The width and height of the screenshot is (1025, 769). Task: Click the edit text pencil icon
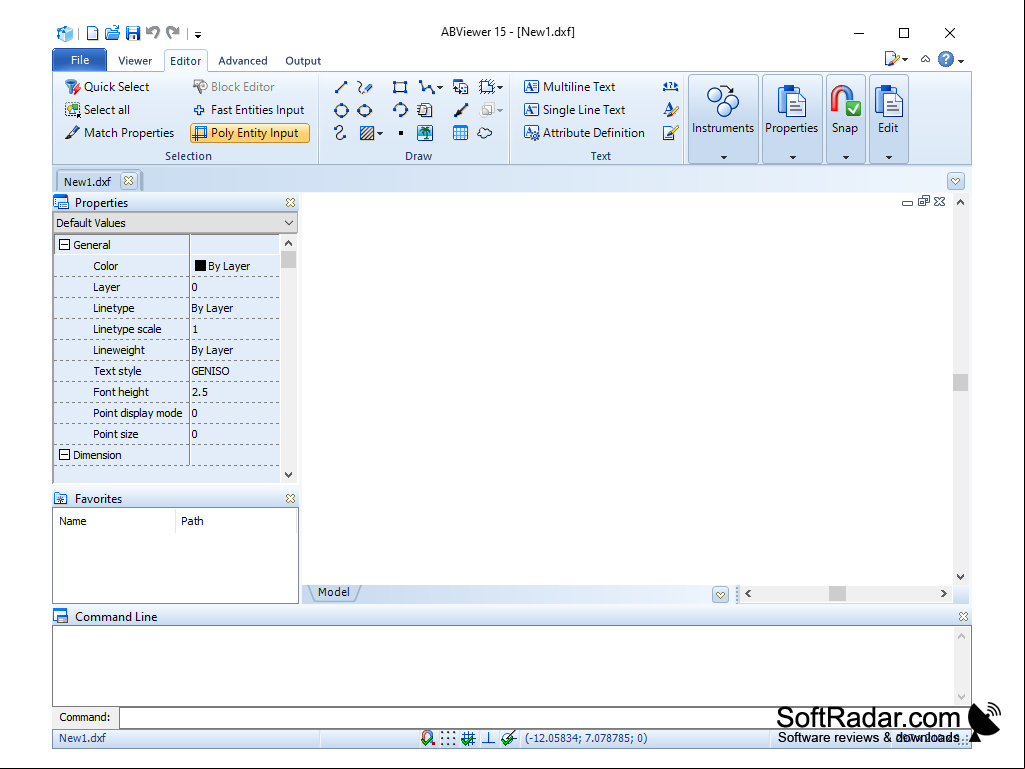pyautogui.click(x=670, y=133)
